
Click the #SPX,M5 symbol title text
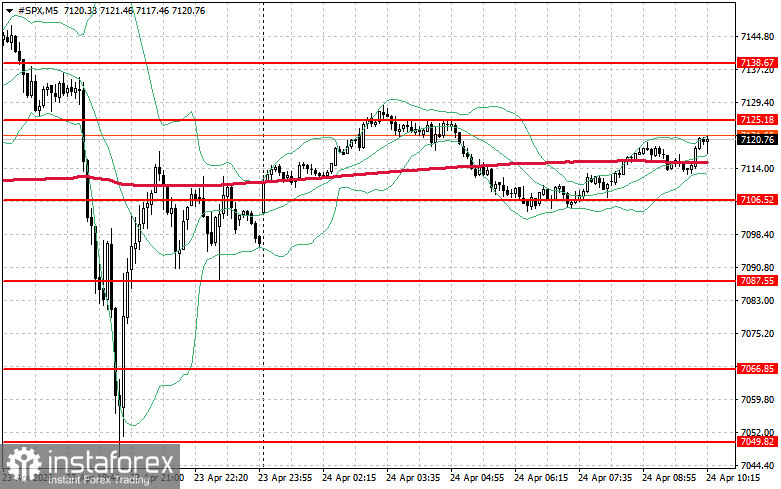click(38, 11)
